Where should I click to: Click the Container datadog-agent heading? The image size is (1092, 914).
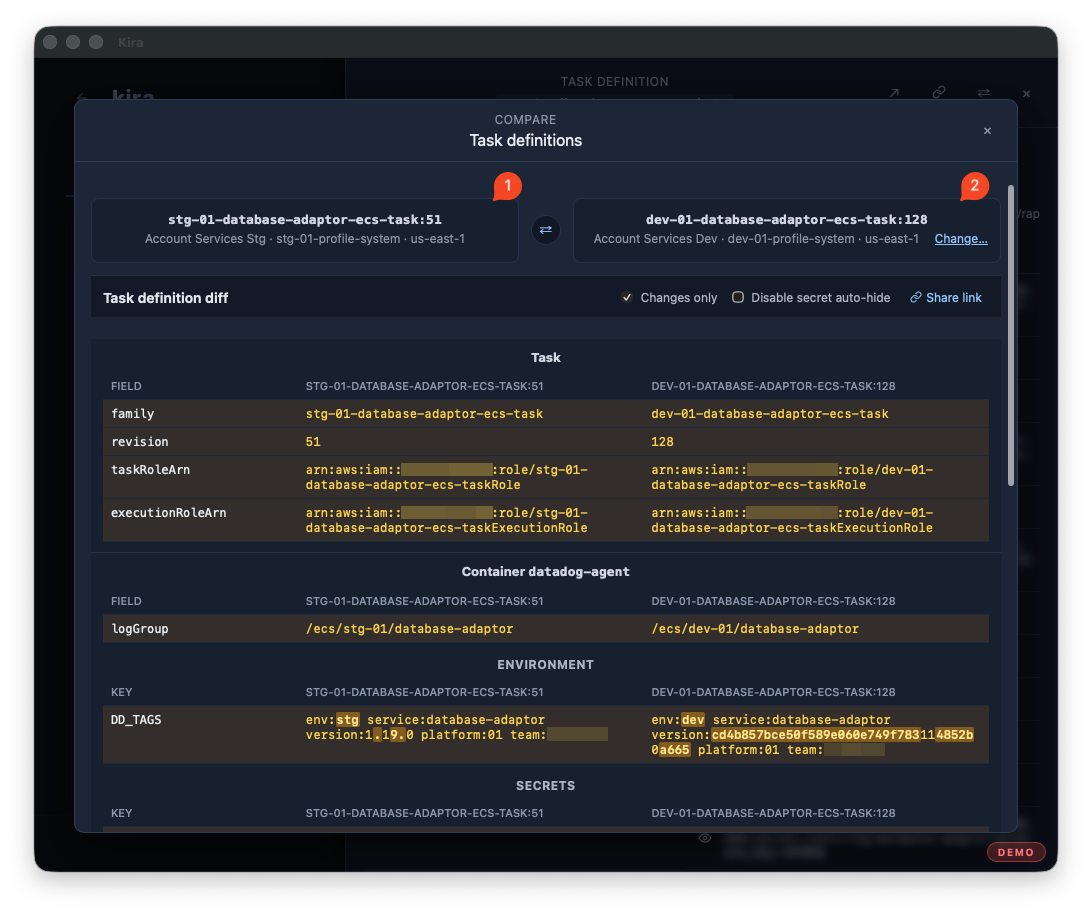click(545, 572)
